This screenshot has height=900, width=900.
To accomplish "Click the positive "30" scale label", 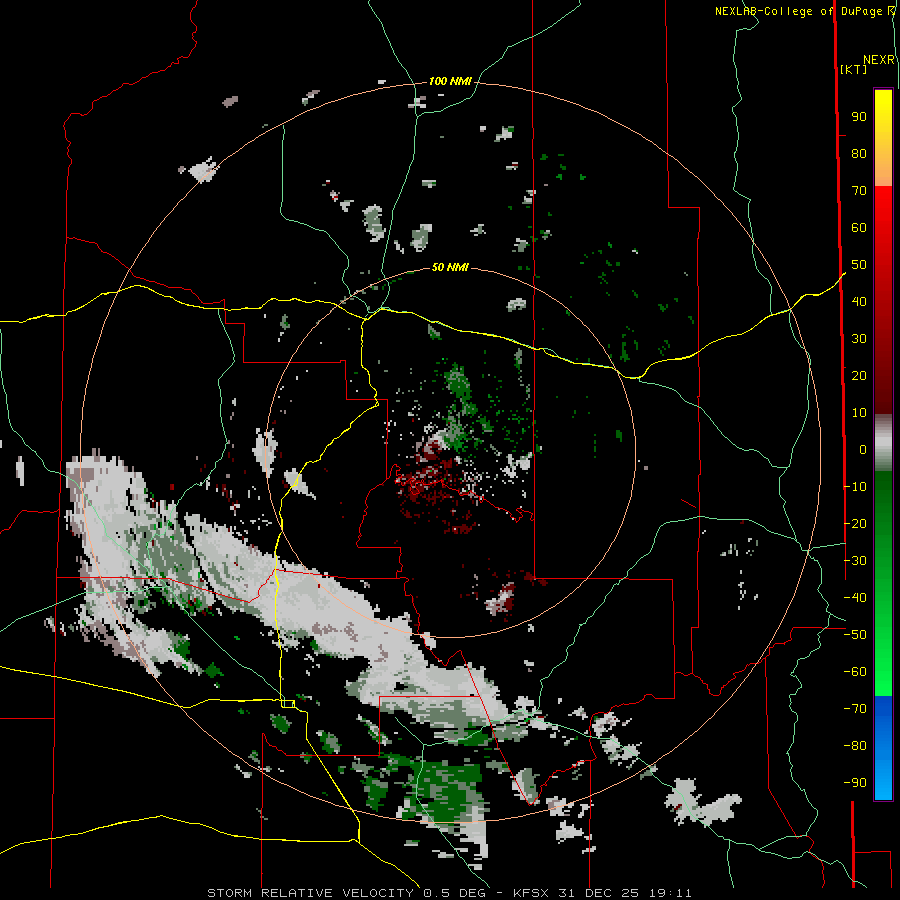I will tap(859, 339).
